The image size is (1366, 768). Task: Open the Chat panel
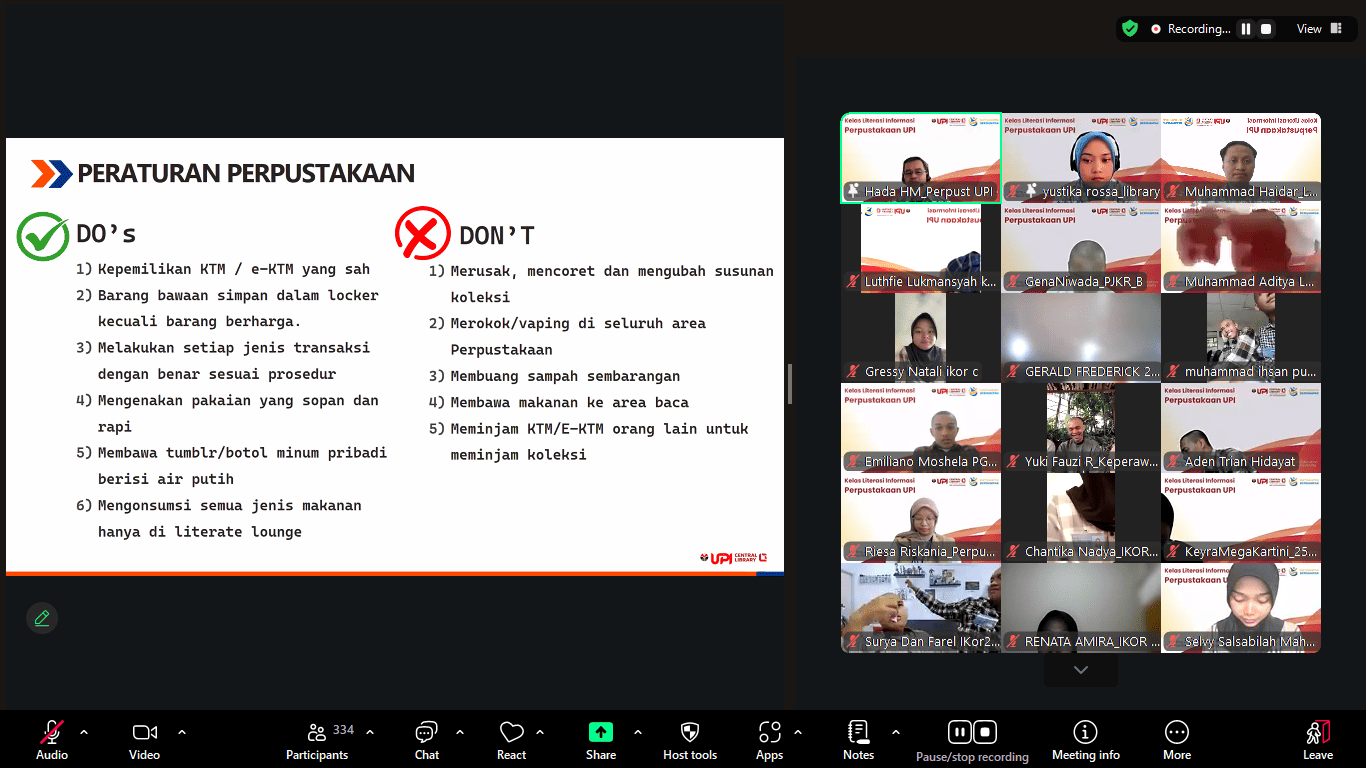pos(427,740)
